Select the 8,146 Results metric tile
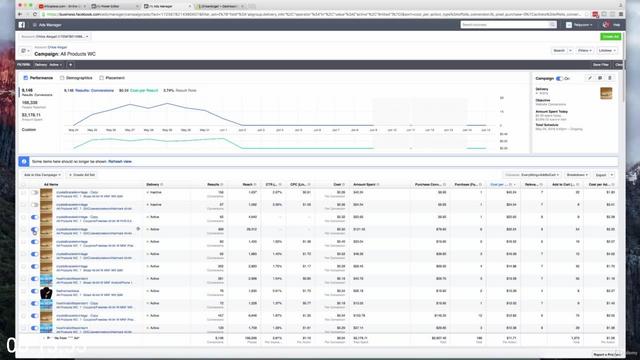Screen dimensions: 640x360 37,92
